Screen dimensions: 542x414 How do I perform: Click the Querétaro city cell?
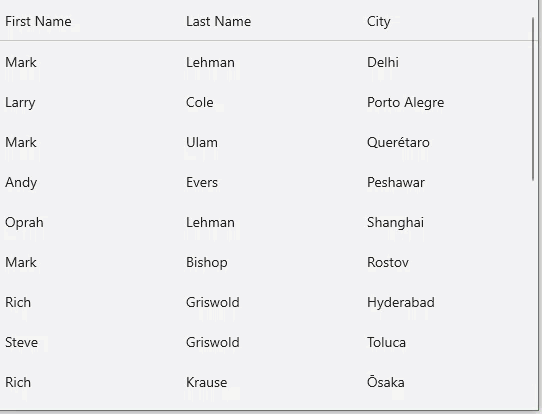click(x=398, y=142)
